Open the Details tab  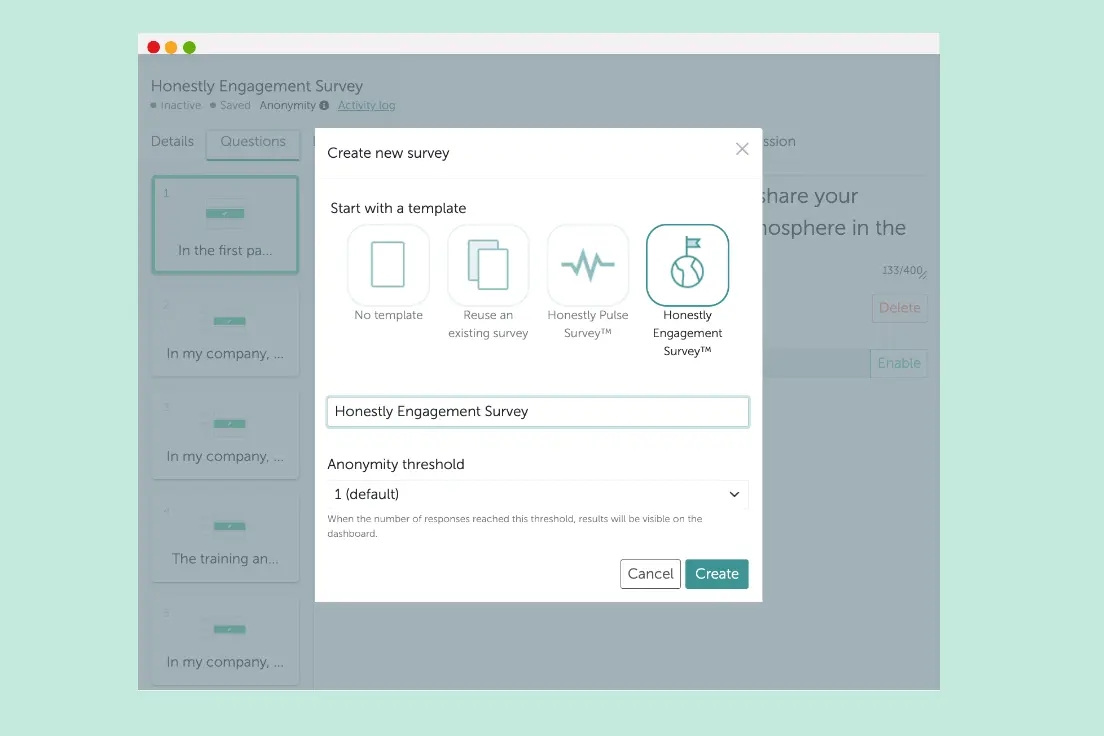pyautogui.click(x=172, y=142)
